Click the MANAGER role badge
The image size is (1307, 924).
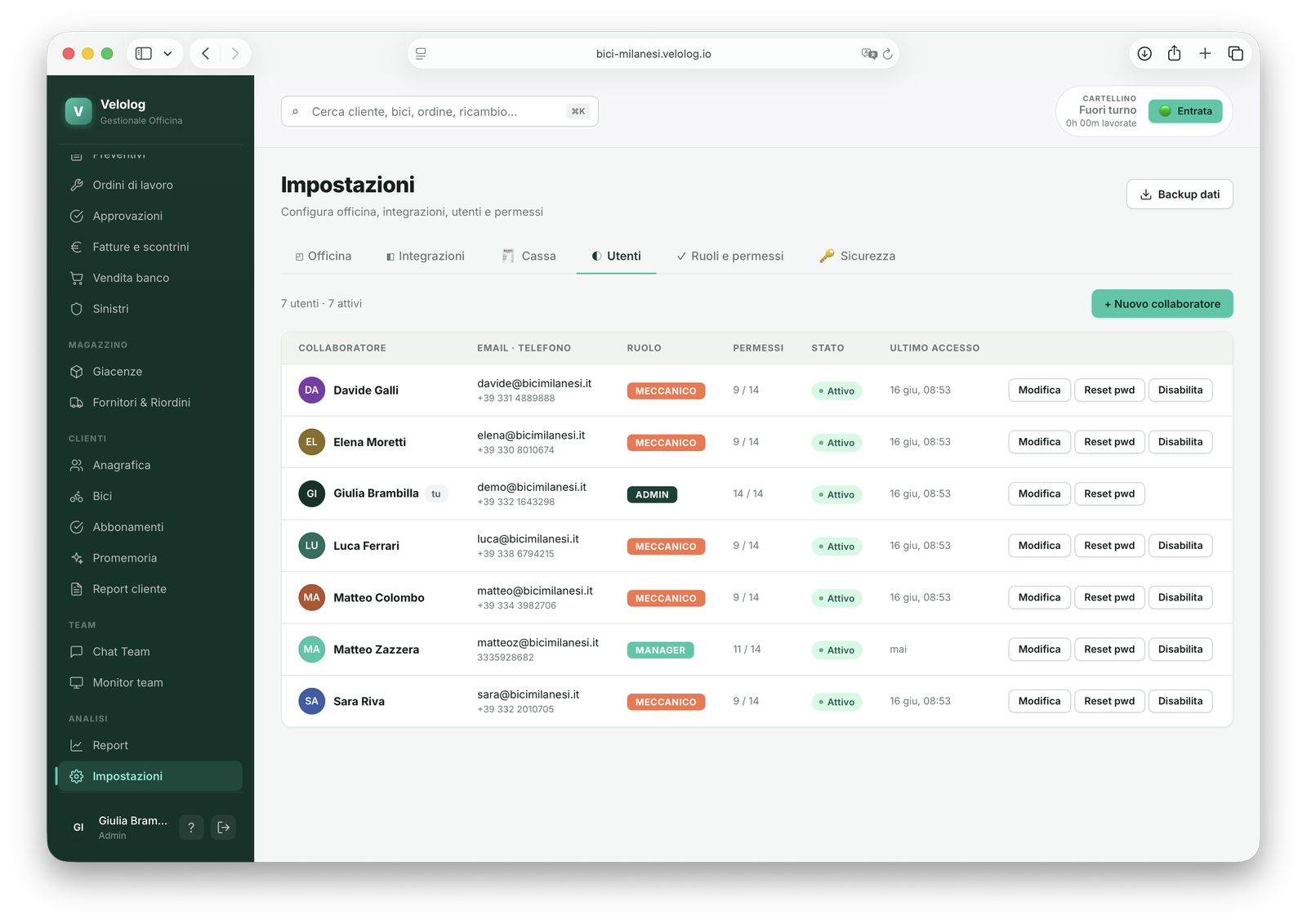point(660,650)
